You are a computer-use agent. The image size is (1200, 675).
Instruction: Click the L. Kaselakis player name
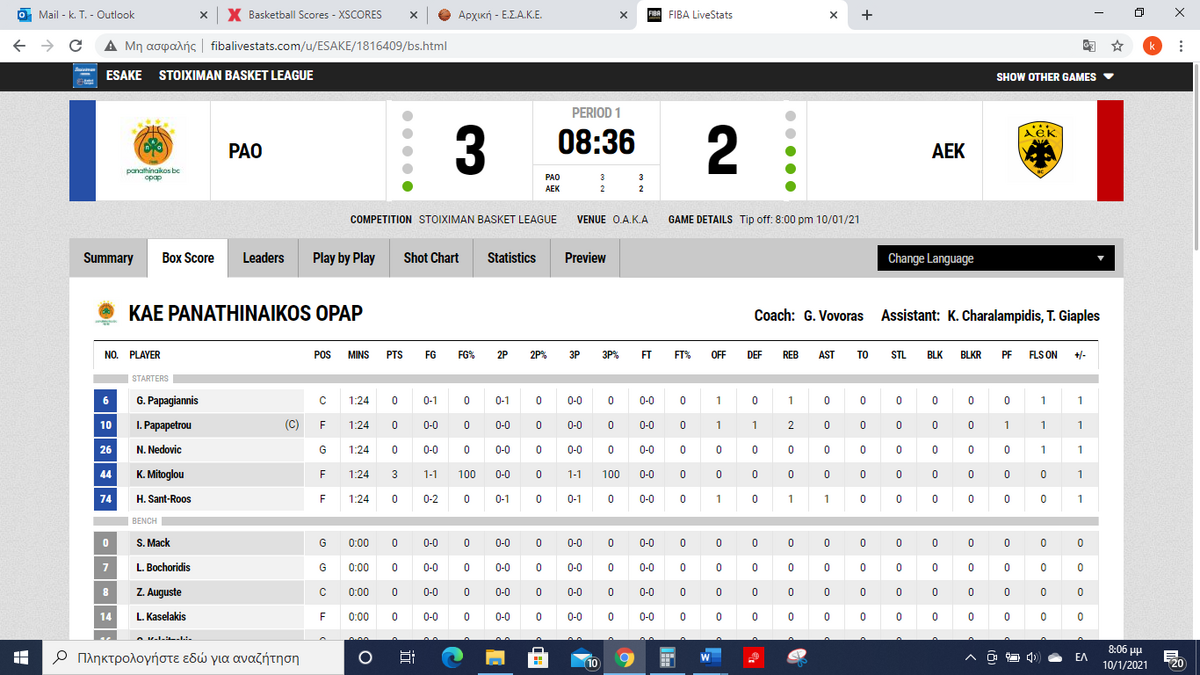[162, 617]
